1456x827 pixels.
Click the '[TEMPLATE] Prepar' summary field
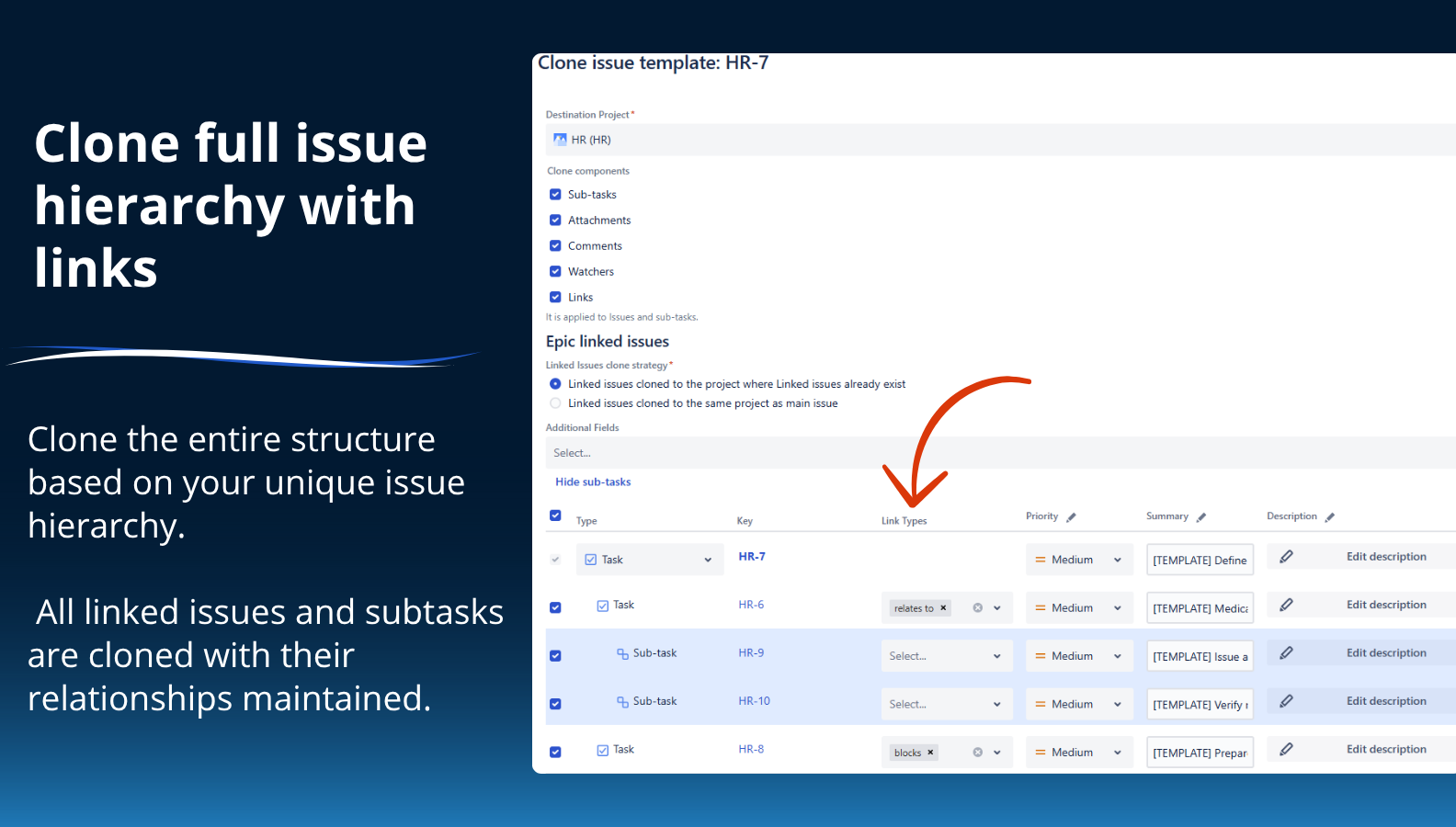click(x=1200, y=753)
